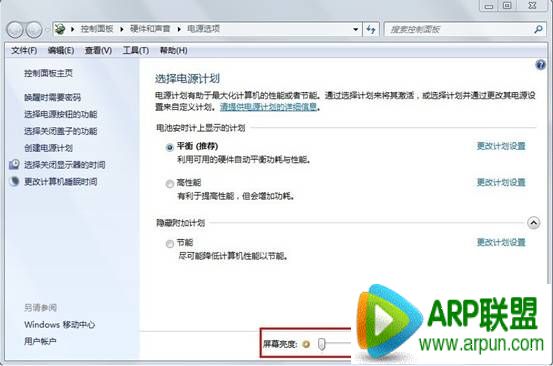Open 选择关闭盖子的功能 link
This screenshot has height=366, width=553.
[x=61, y=131]
